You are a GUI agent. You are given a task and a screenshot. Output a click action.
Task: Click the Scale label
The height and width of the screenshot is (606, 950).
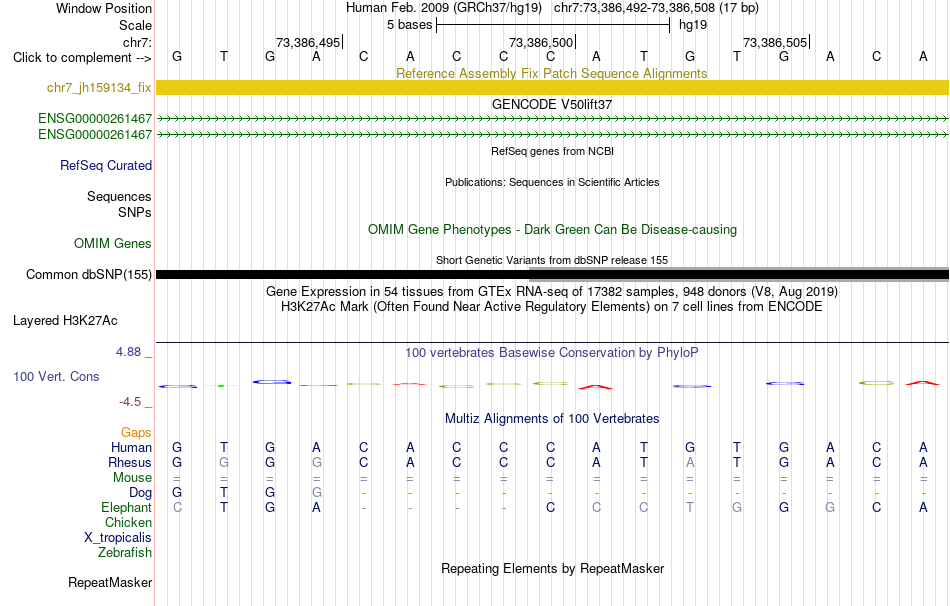coord(135,25)
